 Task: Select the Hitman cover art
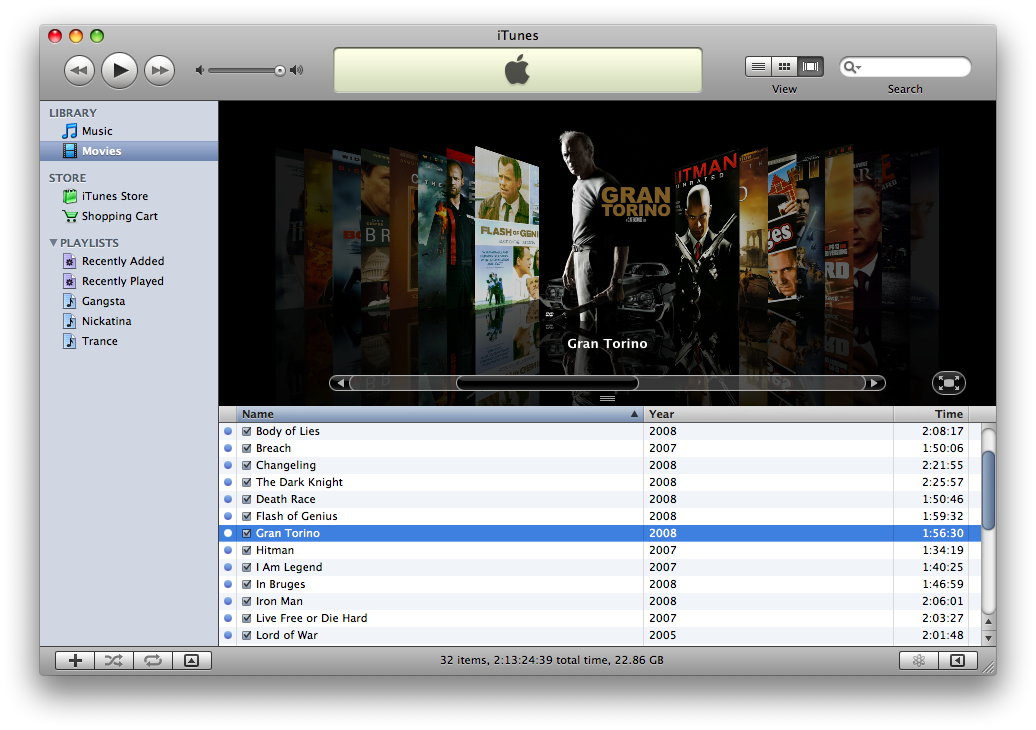pyautogui.click(x=706, y=231)
